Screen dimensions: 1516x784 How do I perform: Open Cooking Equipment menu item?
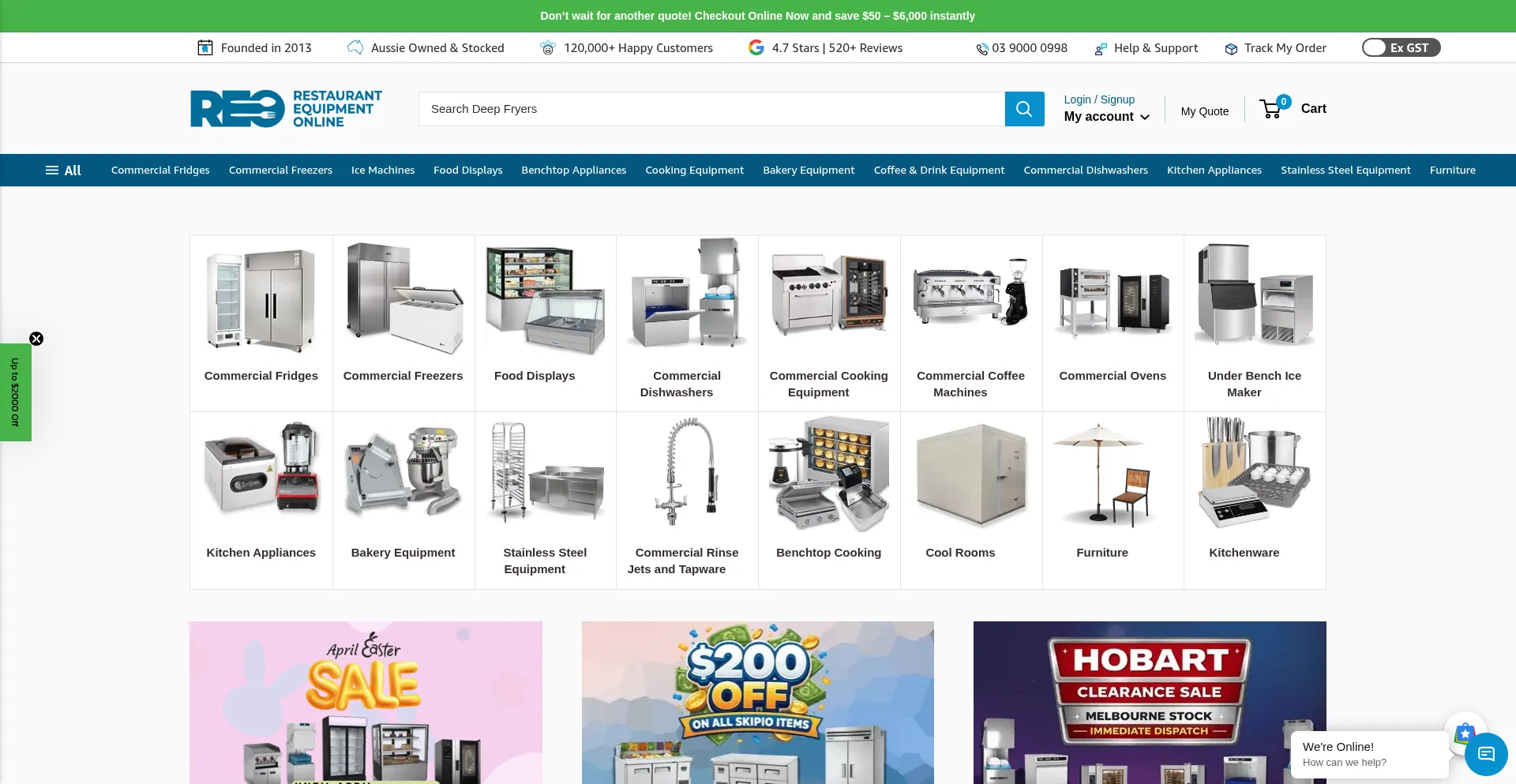pyautogui.click(x=694, y=171)
